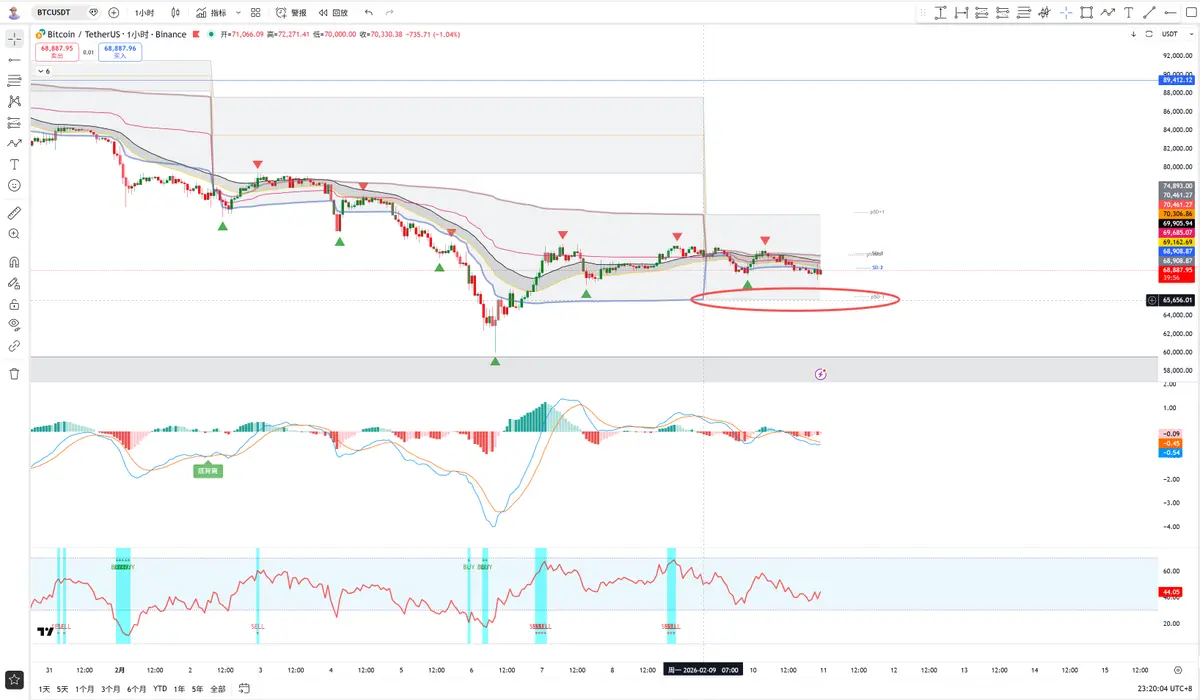
Task: Select the trend line tool in floating toolbar
Action: 1149,12
